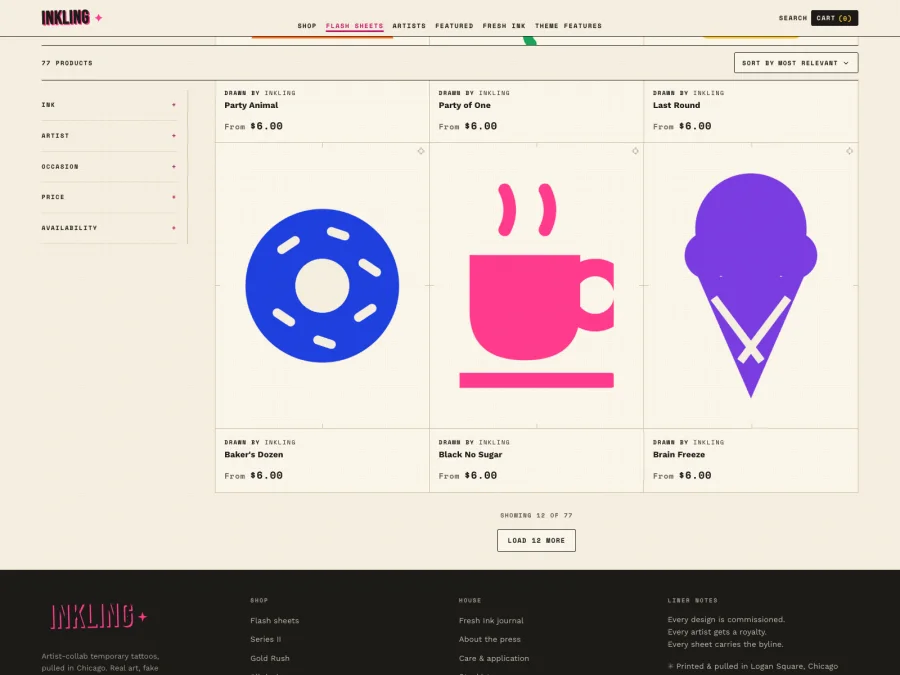This screenshot has width=900, height=675.
Task: Click the Showing 12 of 77 text
Action: tap(536, 515)
